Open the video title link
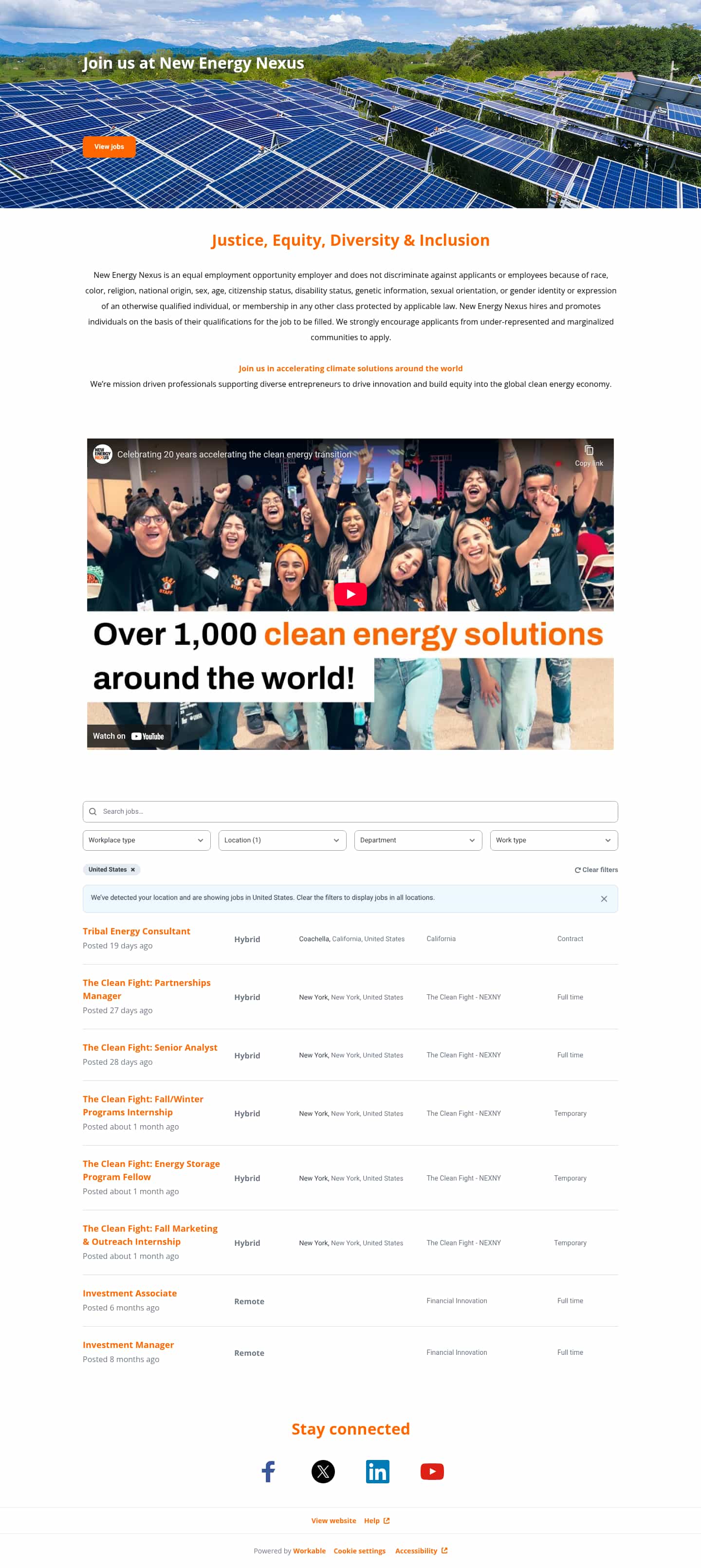 [235, 455]
